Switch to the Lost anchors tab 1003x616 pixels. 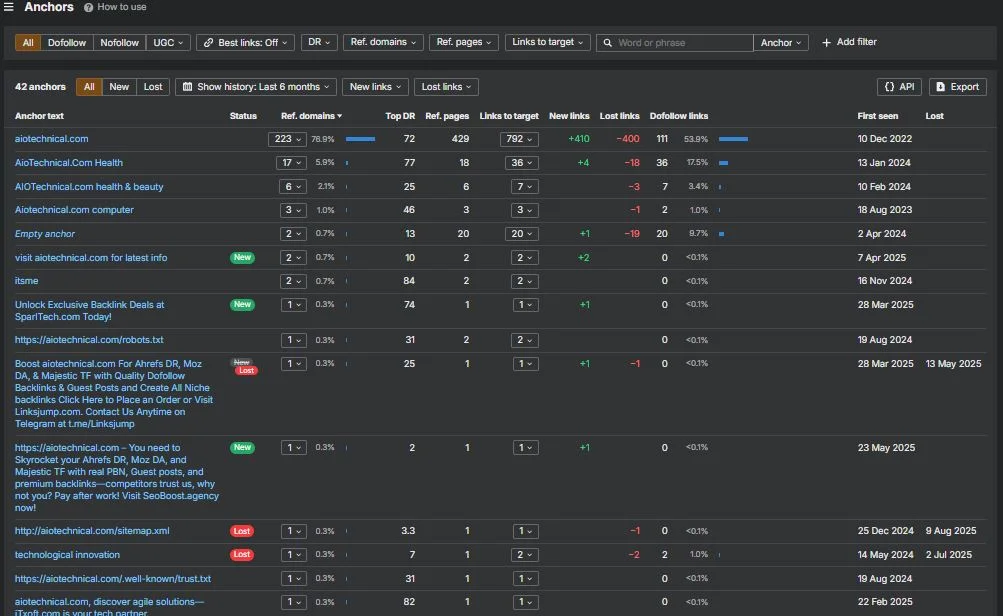pyautogui.click(x=153, y=87)
